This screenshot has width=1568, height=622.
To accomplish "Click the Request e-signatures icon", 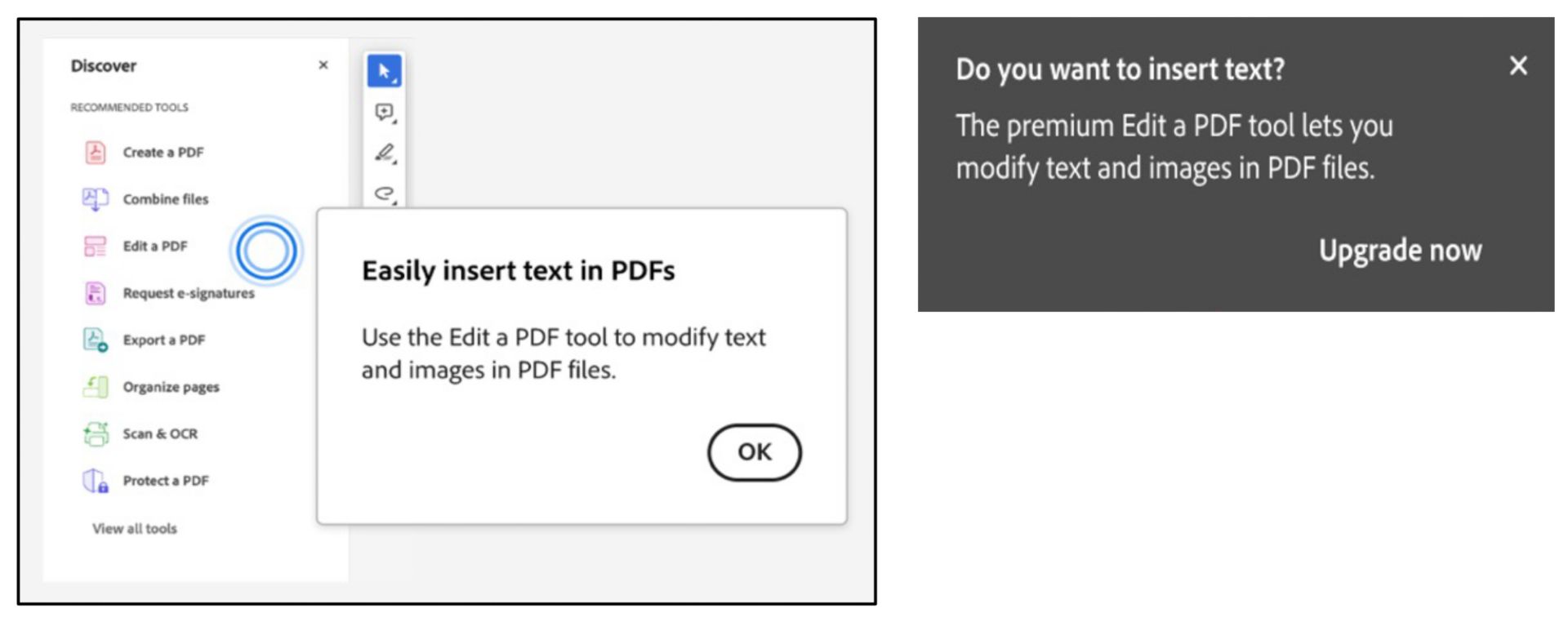I will click(95, 293).
